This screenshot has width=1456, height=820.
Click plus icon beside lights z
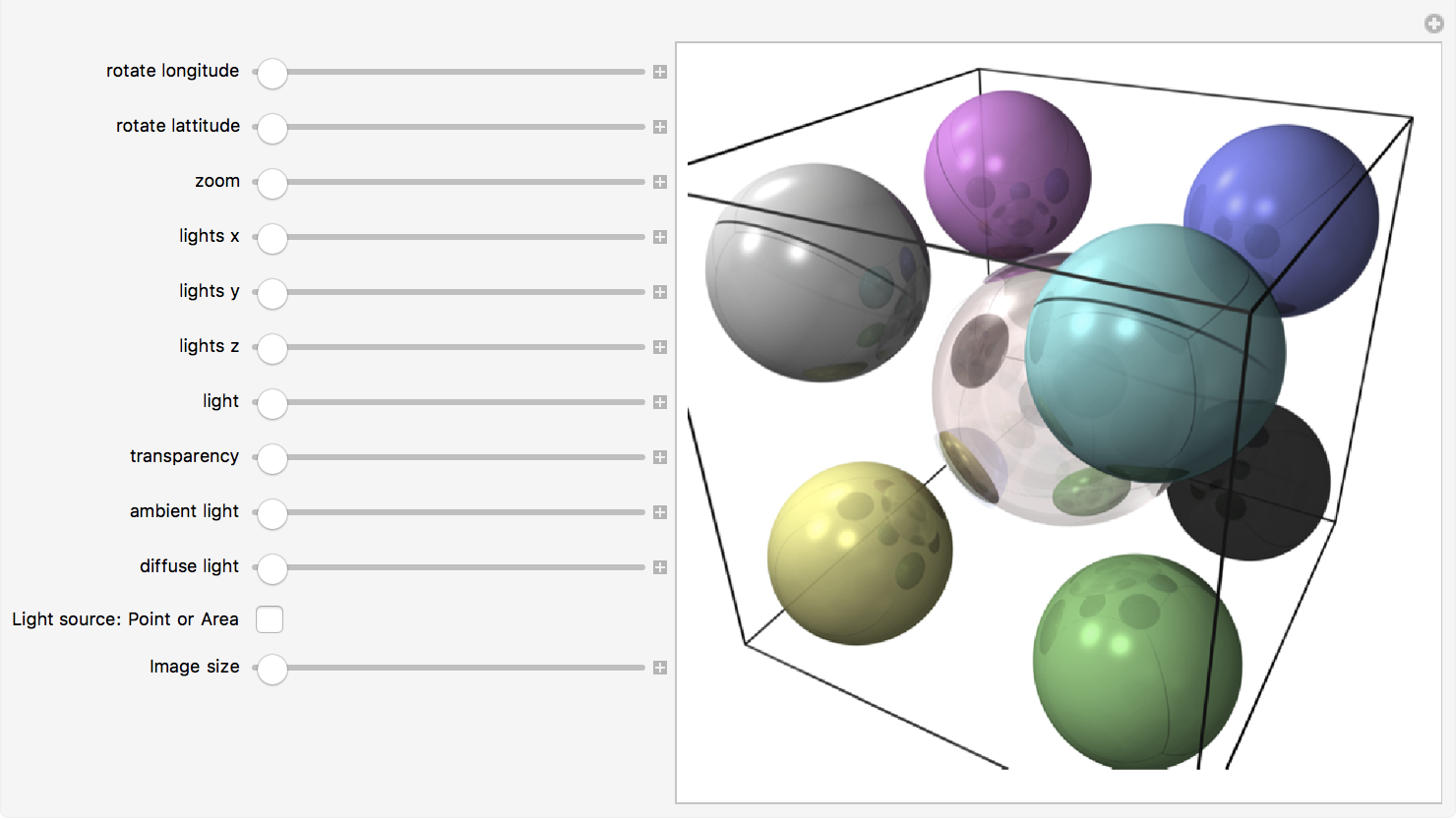coord(660,347)
